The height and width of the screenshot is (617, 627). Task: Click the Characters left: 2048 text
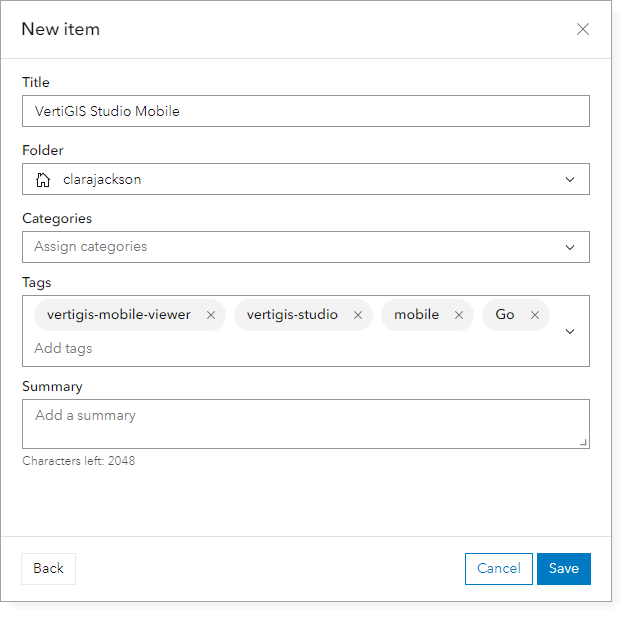[x=79, y=461]
